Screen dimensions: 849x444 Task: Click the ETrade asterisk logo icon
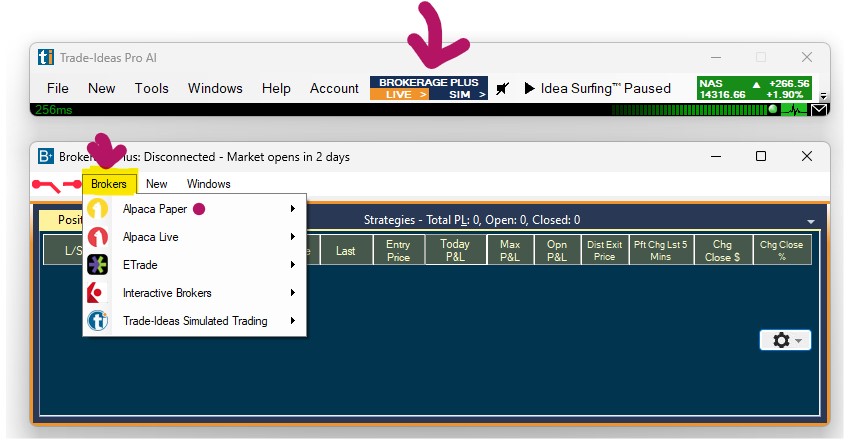97,265
